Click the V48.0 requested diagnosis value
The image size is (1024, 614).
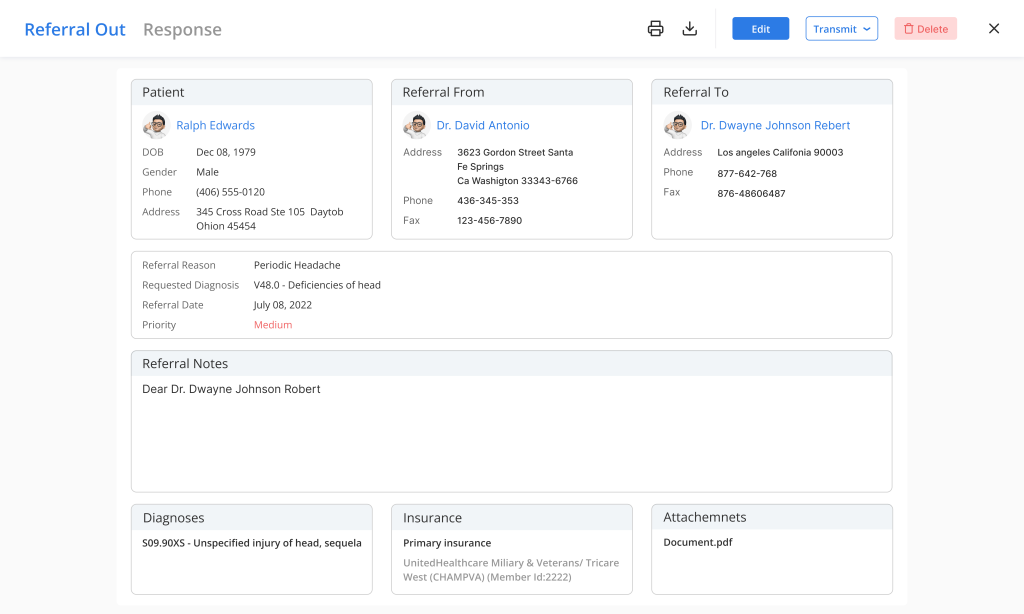317,285
